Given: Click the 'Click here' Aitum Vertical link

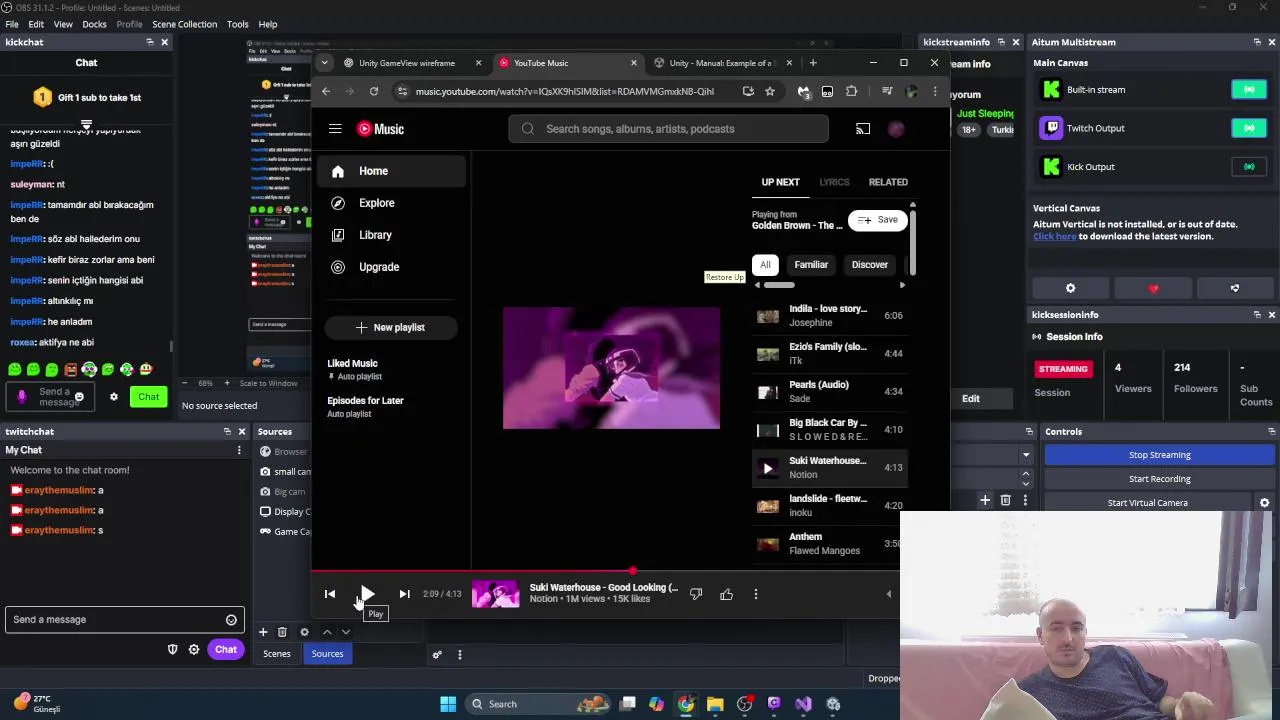Looking at the screenshot, I should click(1054, 237).
